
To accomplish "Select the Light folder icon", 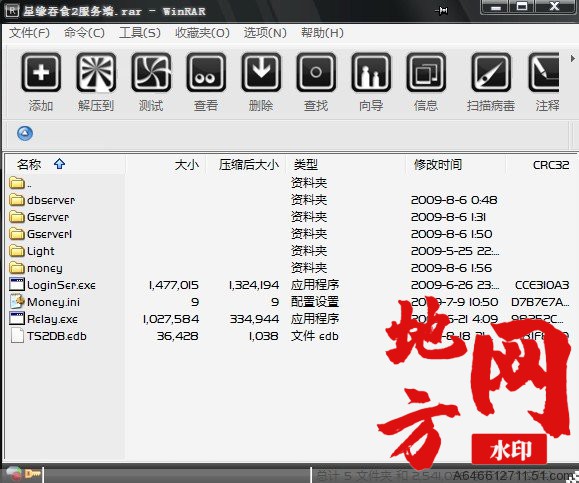I will coord(17,251).
